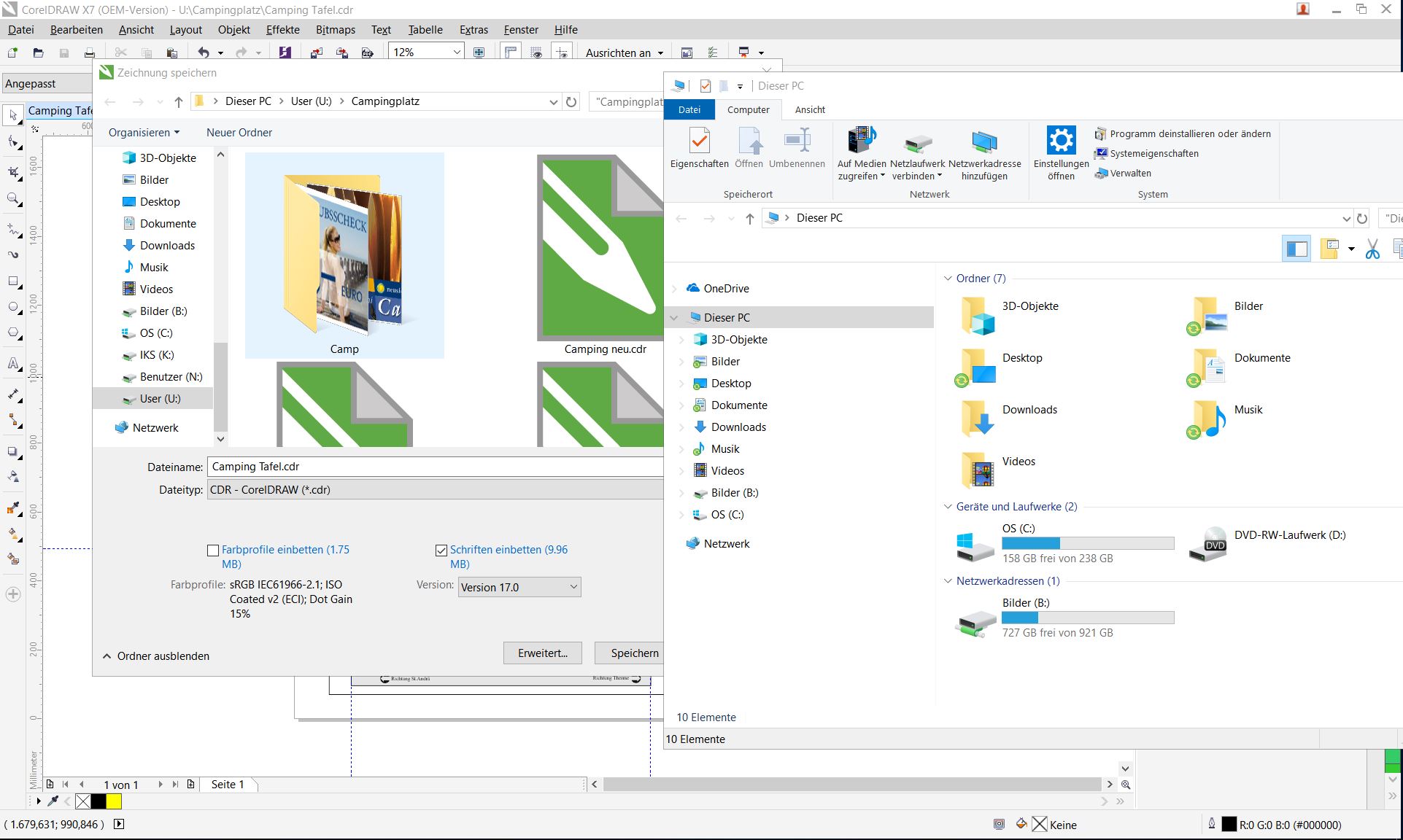Switch to the Ansicht tab in Explorer

[810, 110]
